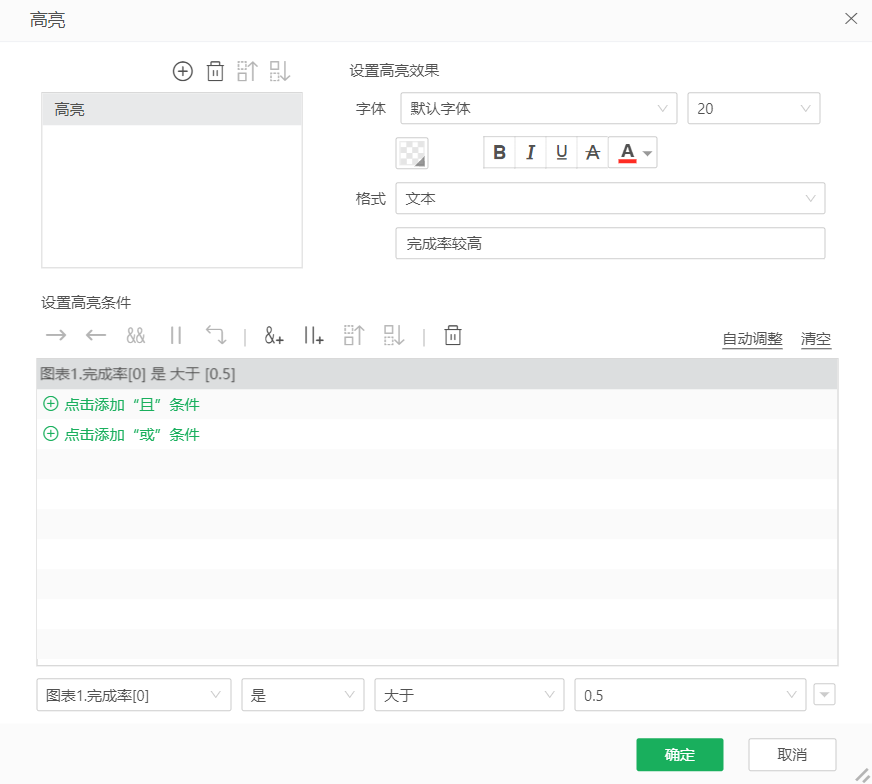This screenshot has height=784, width=872.
Task: Toggle underline formatting
Action: point(561,152)
